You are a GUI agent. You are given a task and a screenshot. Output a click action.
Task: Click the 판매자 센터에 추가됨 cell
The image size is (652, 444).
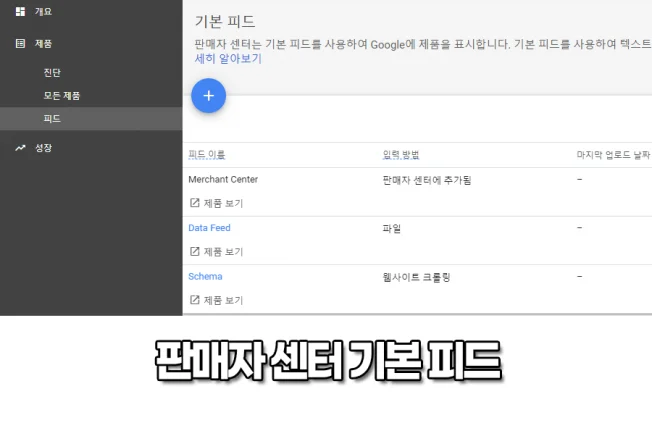427,180
